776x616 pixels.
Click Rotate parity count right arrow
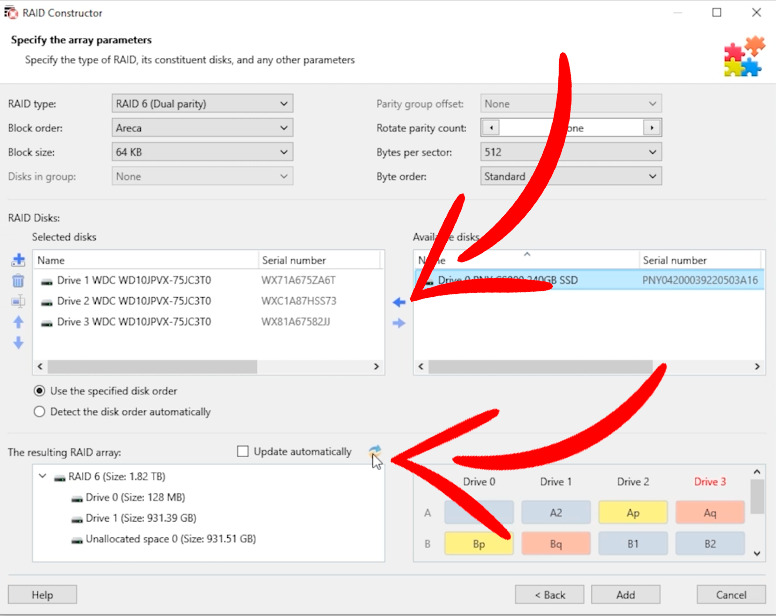tap(652, 128)
